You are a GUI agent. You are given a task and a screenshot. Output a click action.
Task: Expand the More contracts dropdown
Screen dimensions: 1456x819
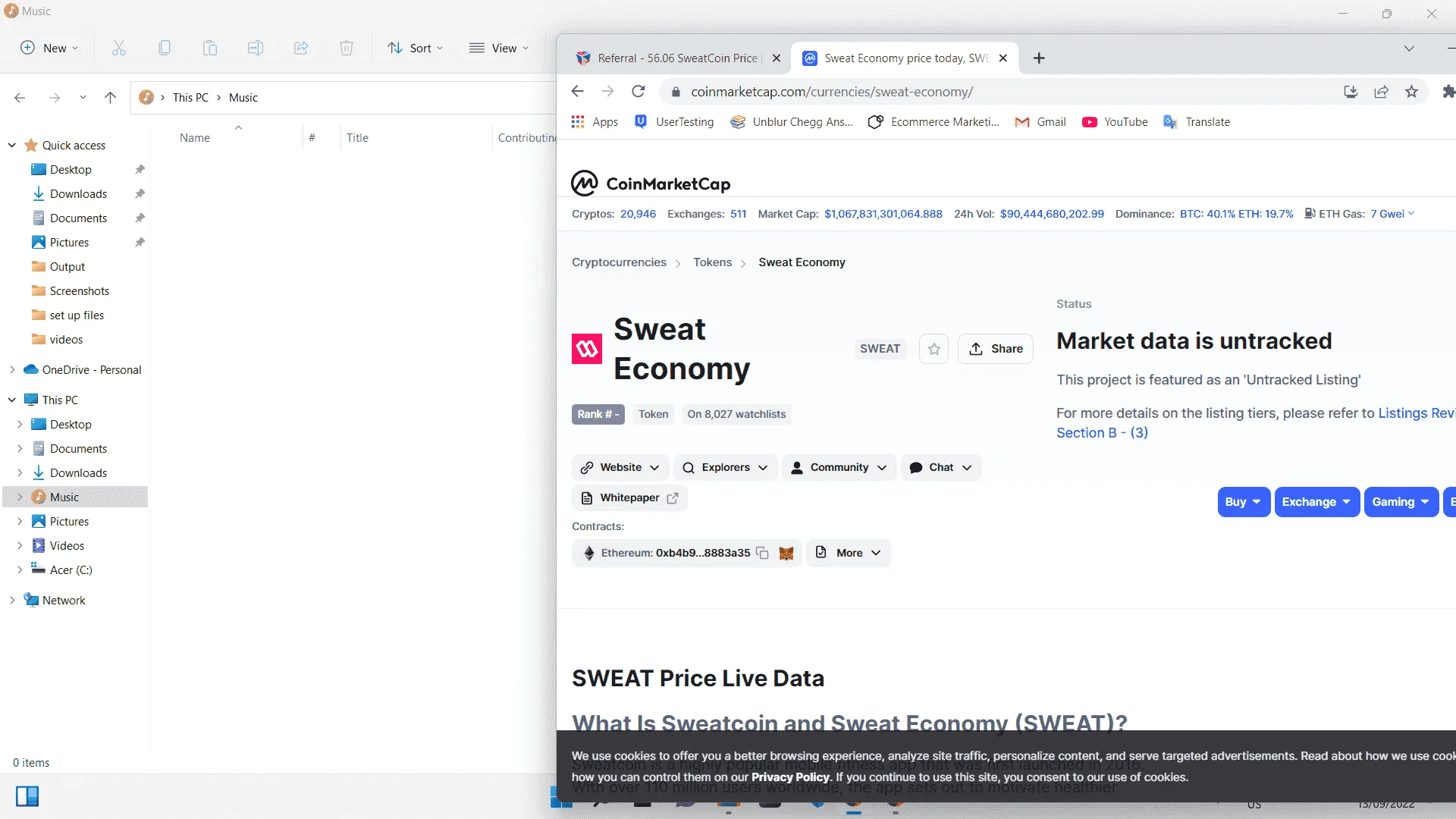tap(848, 553)
